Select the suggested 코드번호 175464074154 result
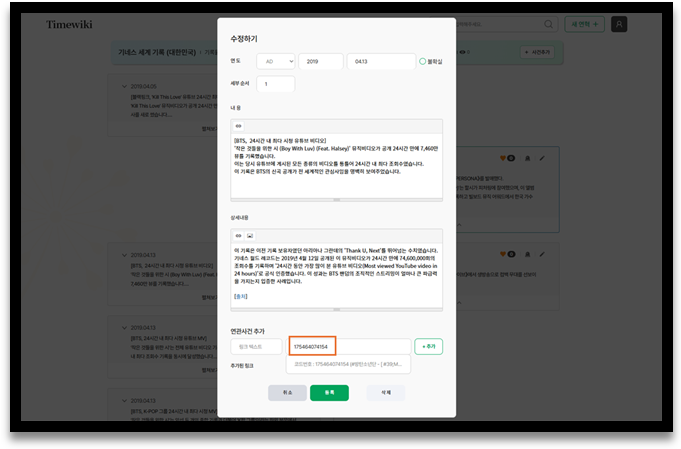The image size is (681, 449). coord(335,364)
